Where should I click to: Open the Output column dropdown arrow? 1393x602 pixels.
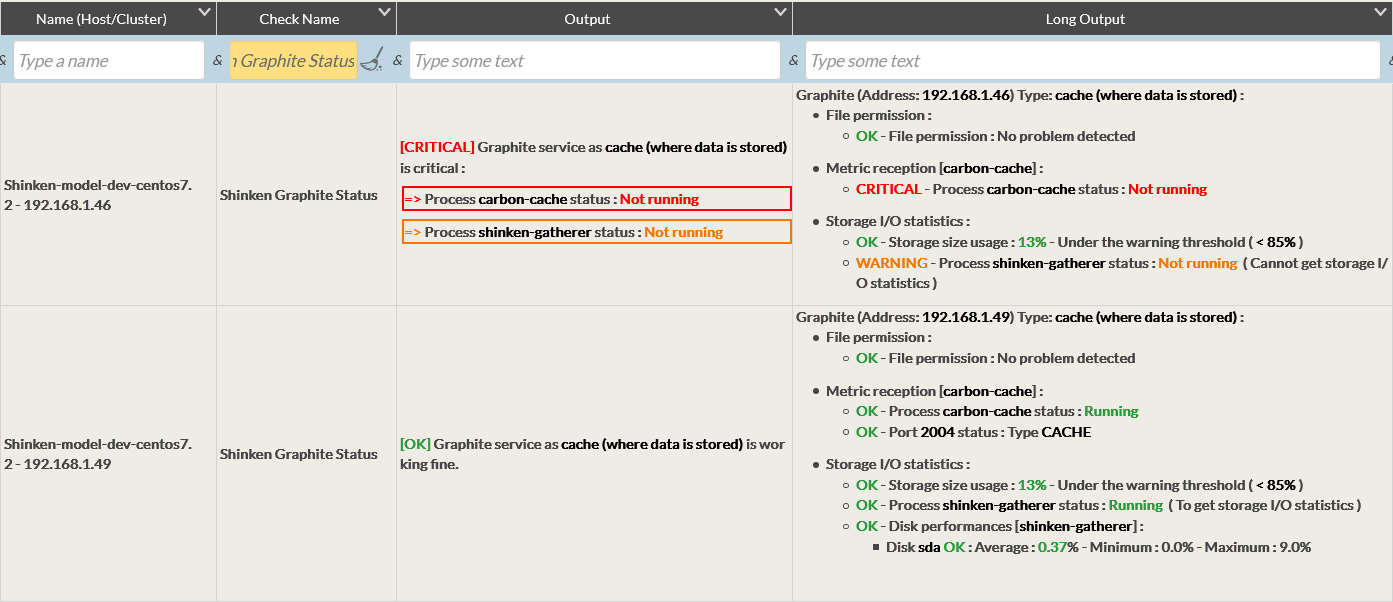click(780, 12)
